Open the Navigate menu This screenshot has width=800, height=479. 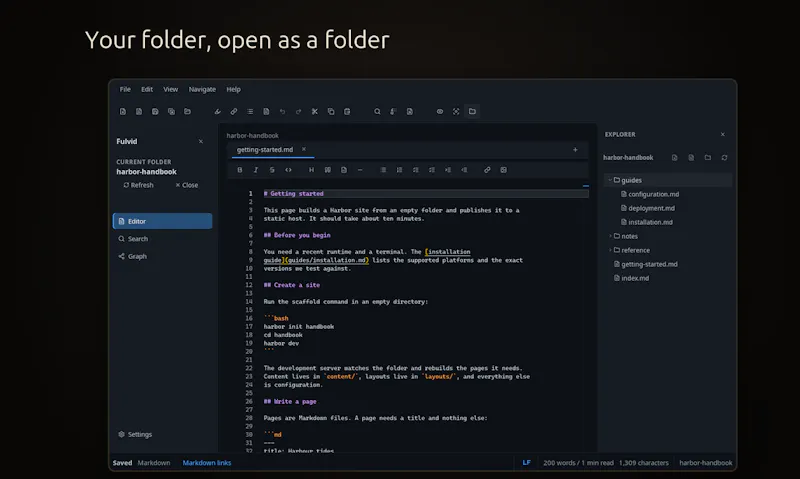tap(202, 89)
